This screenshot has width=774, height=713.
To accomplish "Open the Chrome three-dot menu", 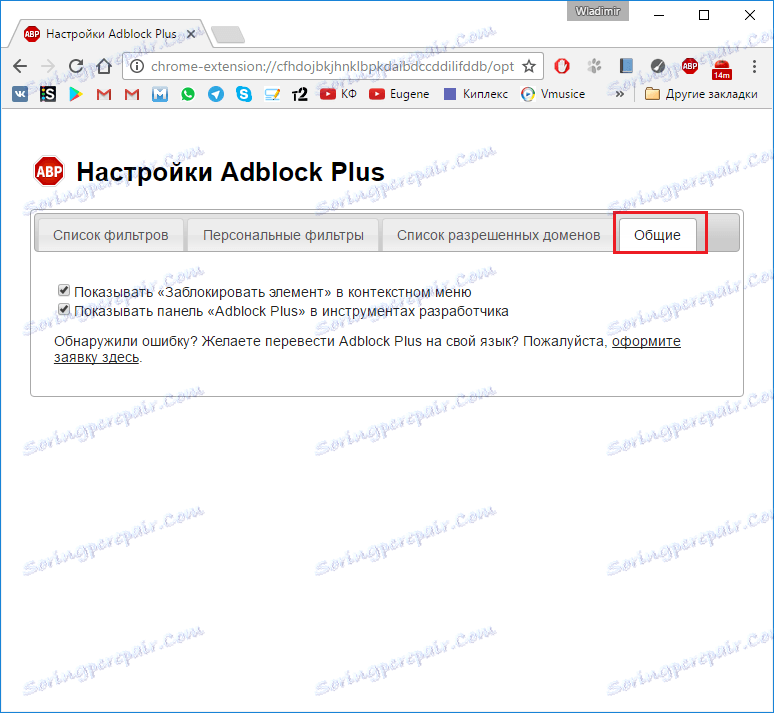I will (754, 66).
